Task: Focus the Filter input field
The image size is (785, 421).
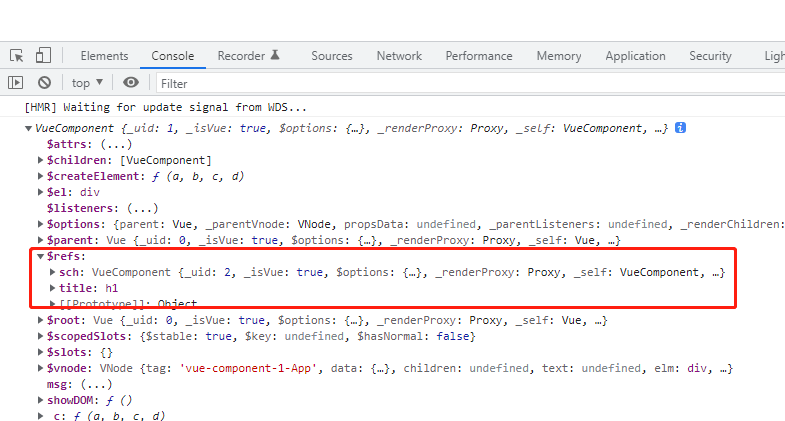Action: (471, 83)
